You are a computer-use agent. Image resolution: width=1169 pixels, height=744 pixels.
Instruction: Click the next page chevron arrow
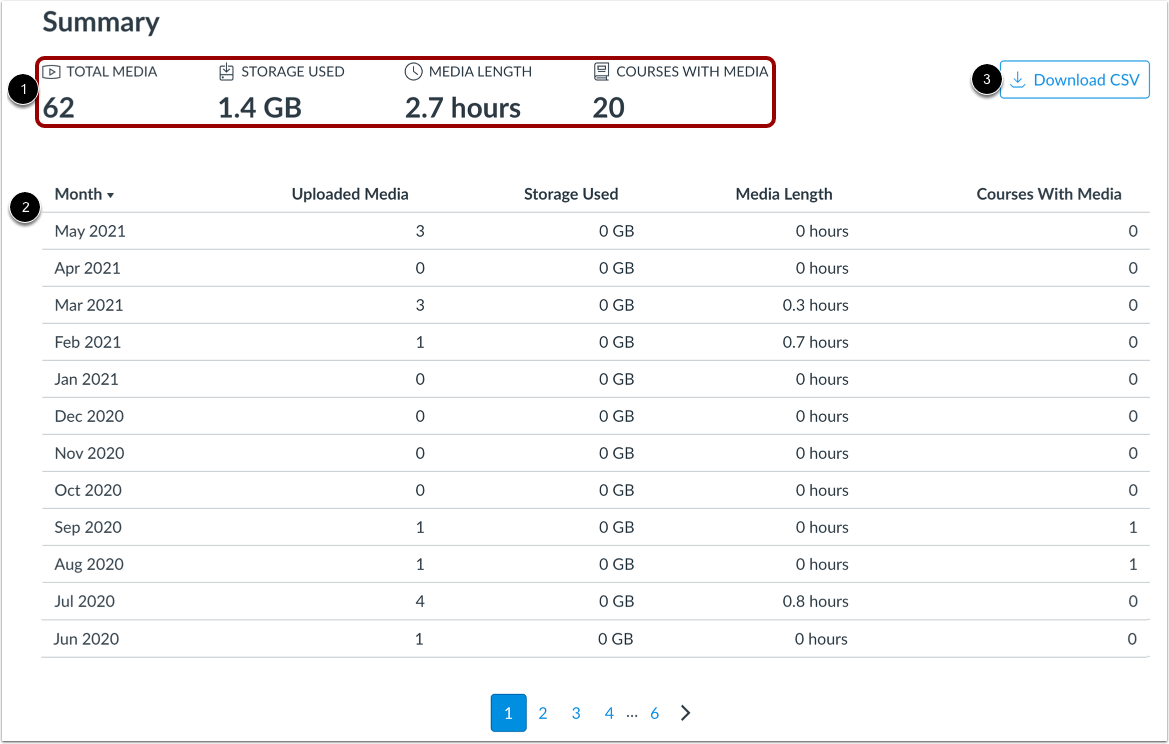coord(685,712)
